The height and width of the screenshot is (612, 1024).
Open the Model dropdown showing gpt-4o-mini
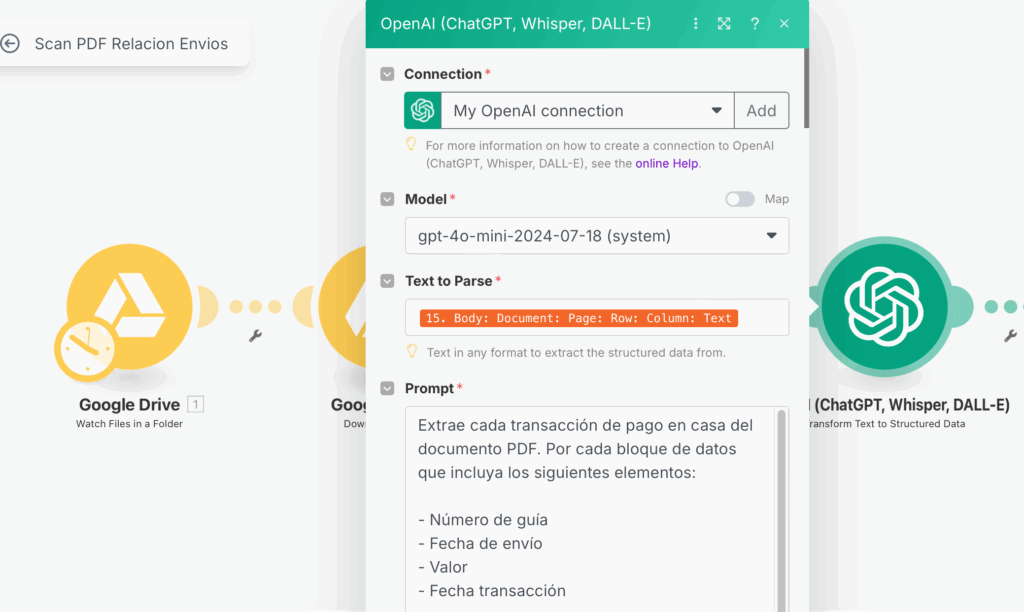click(597, 236)
